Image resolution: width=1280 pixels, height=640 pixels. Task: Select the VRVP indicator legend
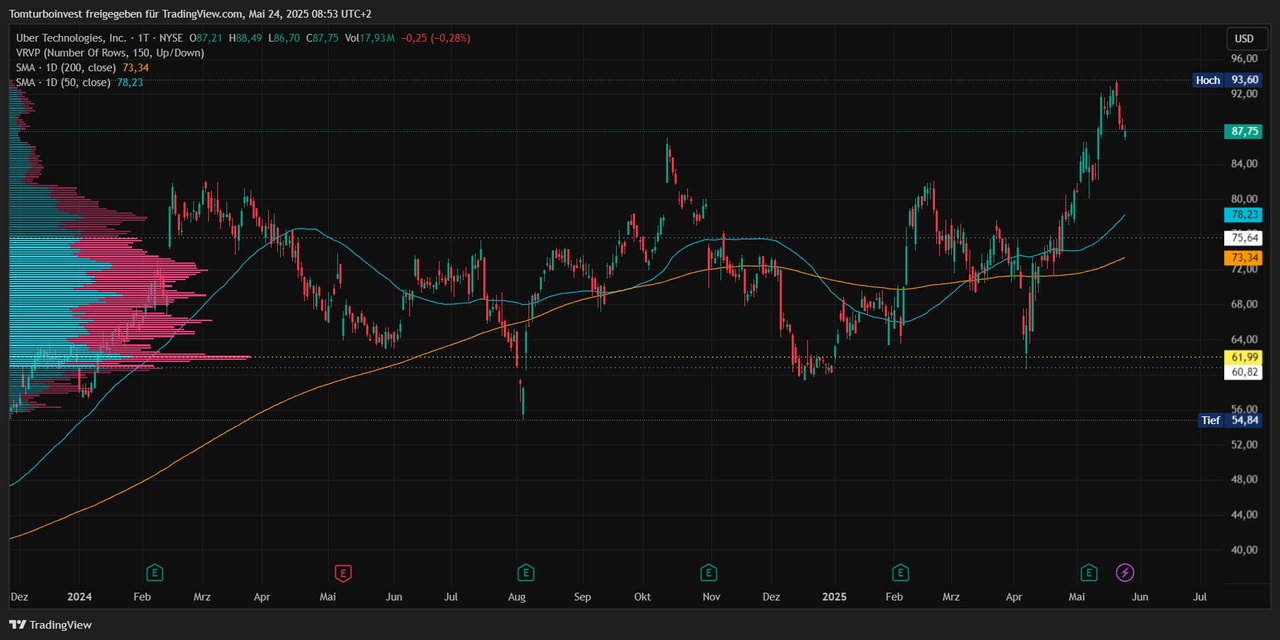110,52
